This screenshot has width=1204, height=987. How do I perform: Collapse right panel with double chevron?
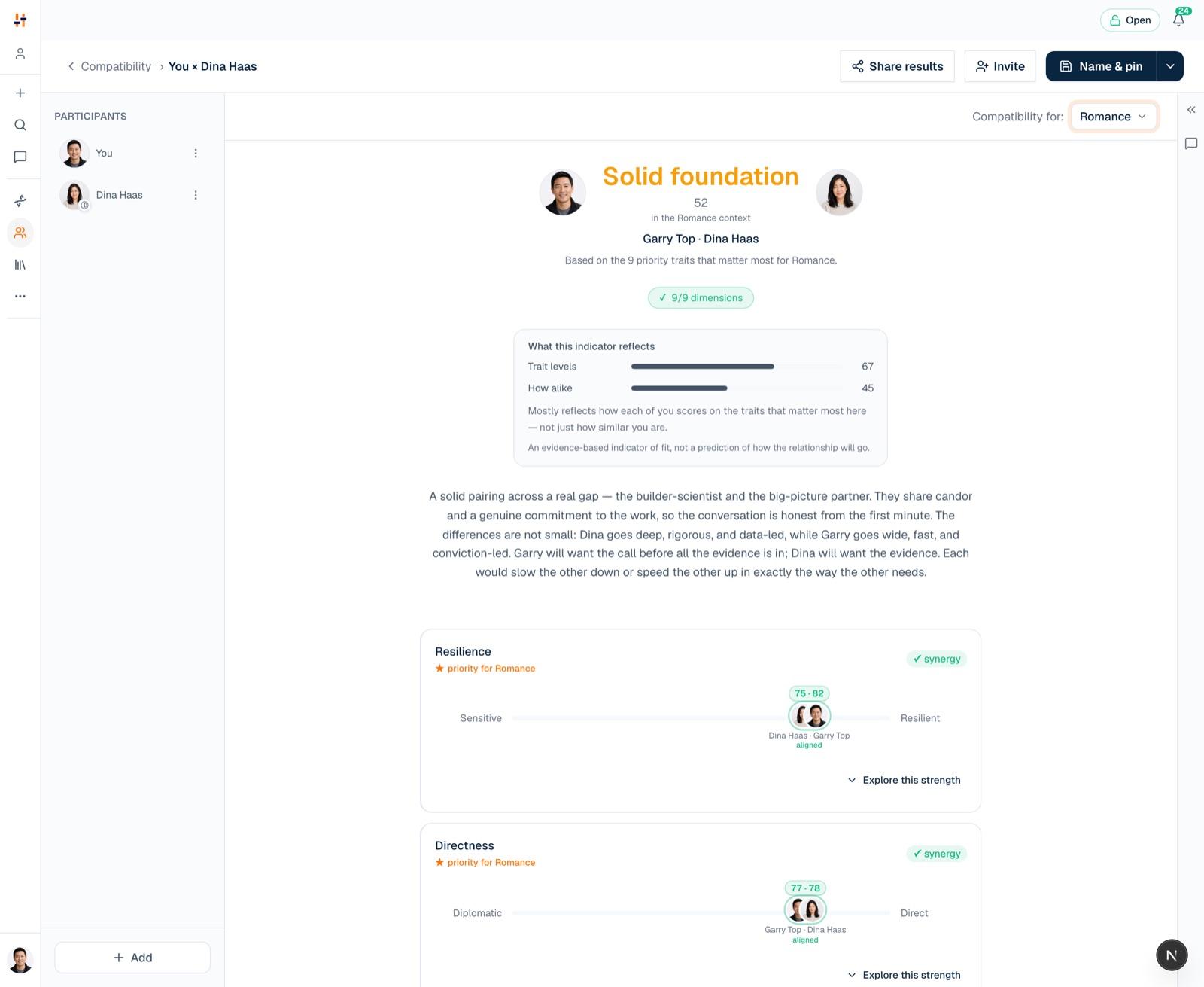tap(1191, 110)
